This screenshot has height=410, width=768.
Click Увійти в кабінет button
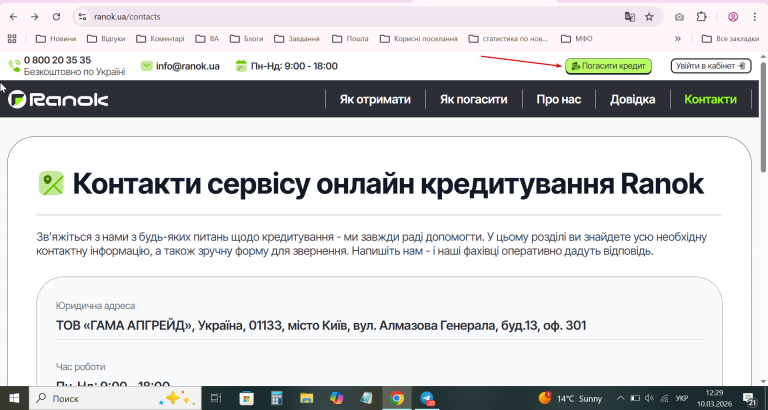[711, 66]
